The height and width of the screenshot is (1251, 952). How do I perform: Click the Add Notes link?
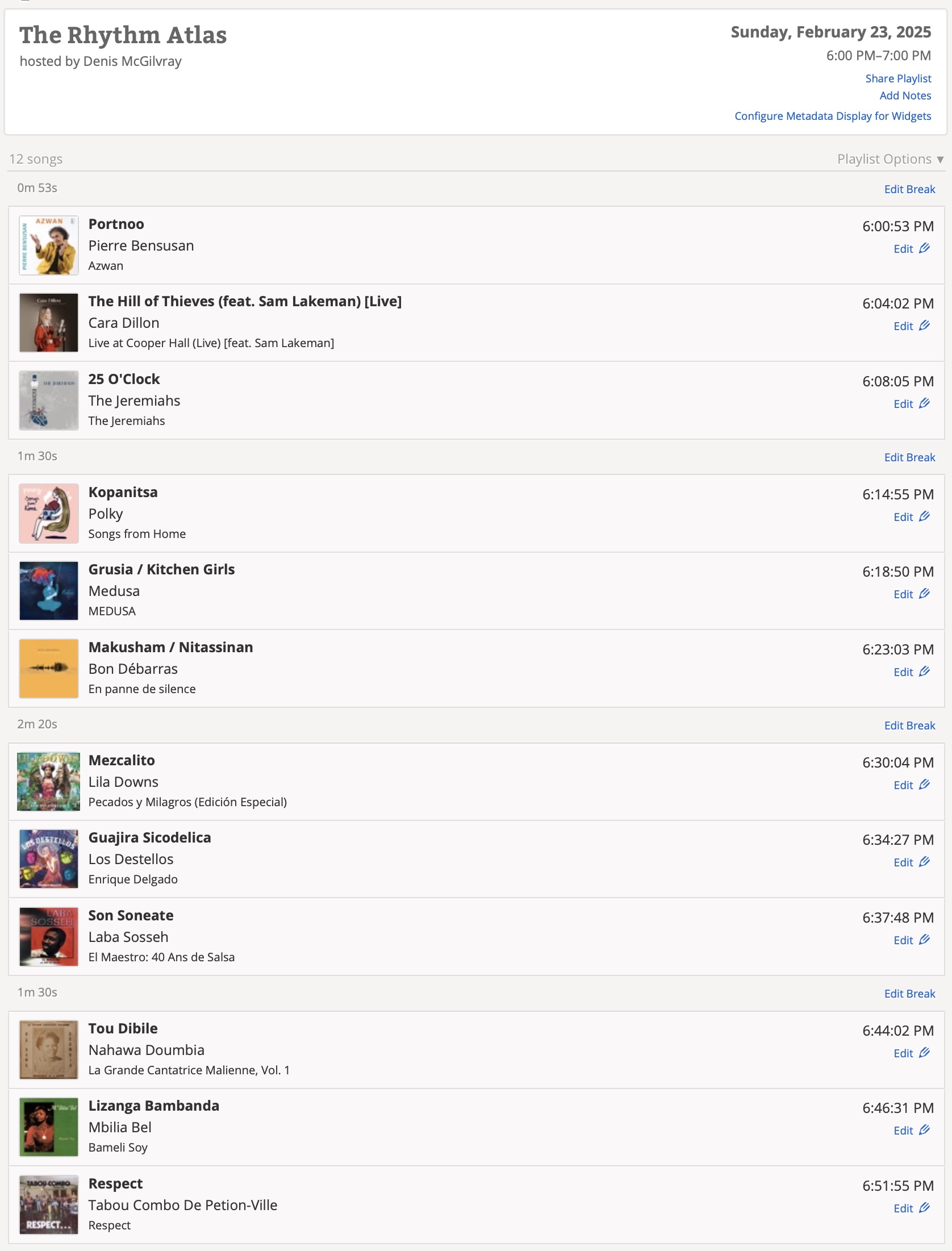905,95
